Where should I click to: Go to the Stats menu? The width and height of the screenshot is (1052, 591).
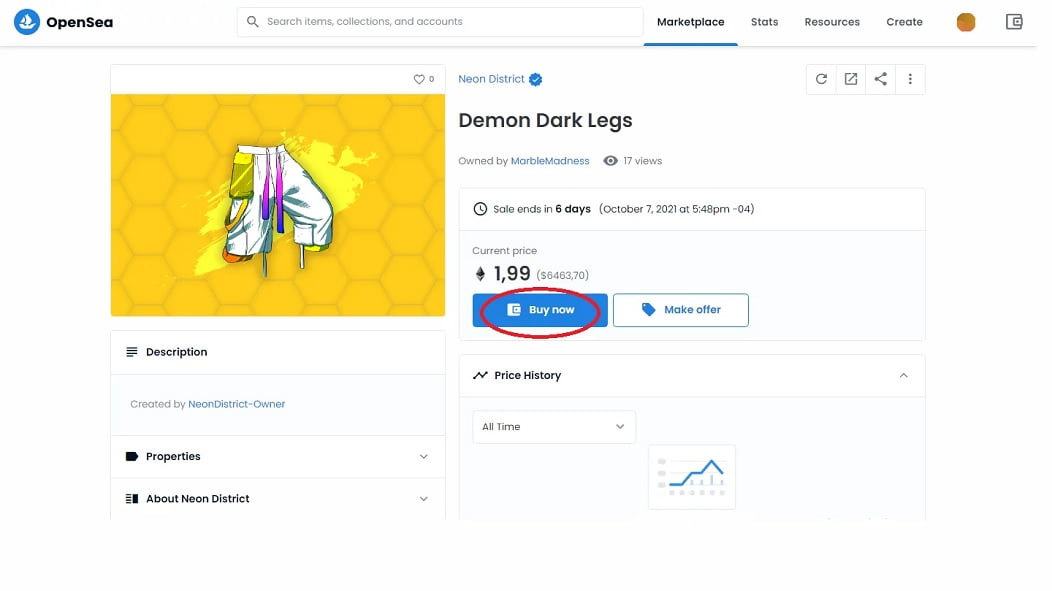coord(764,22)
